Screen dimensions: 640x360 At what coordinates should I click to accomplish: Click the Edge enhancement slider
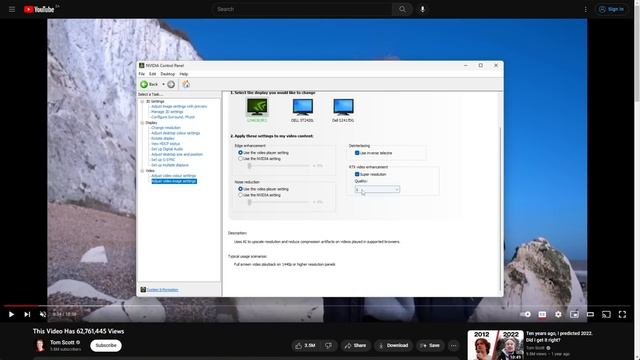pos(279,166)
